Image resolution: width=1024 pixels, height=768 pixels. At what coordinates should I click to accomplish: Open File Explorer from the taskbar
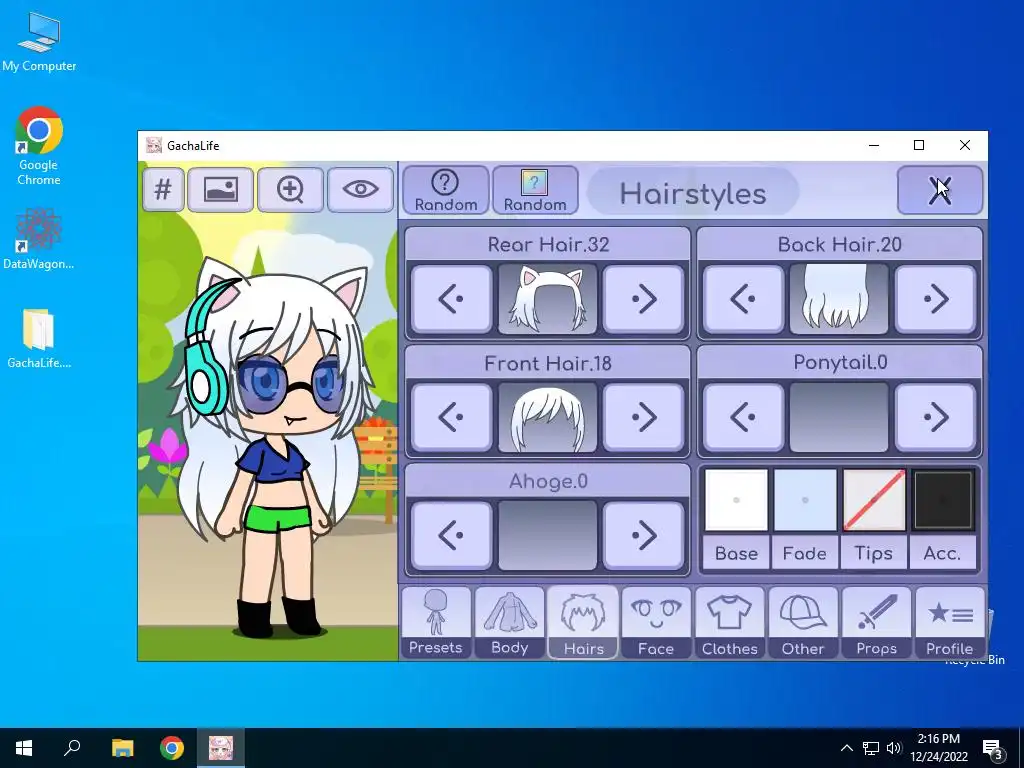click(122, 748)
